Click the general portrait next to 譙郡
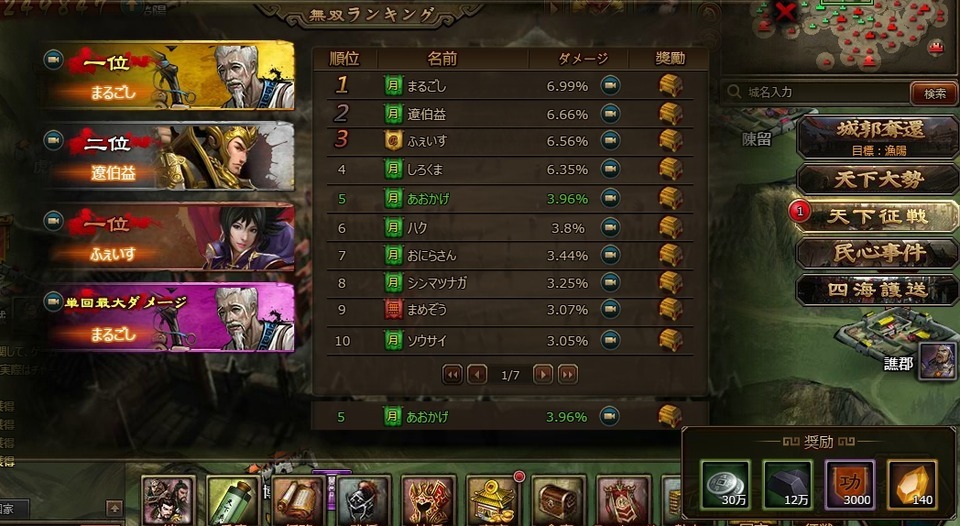960x526 pixels. point(939,361)
